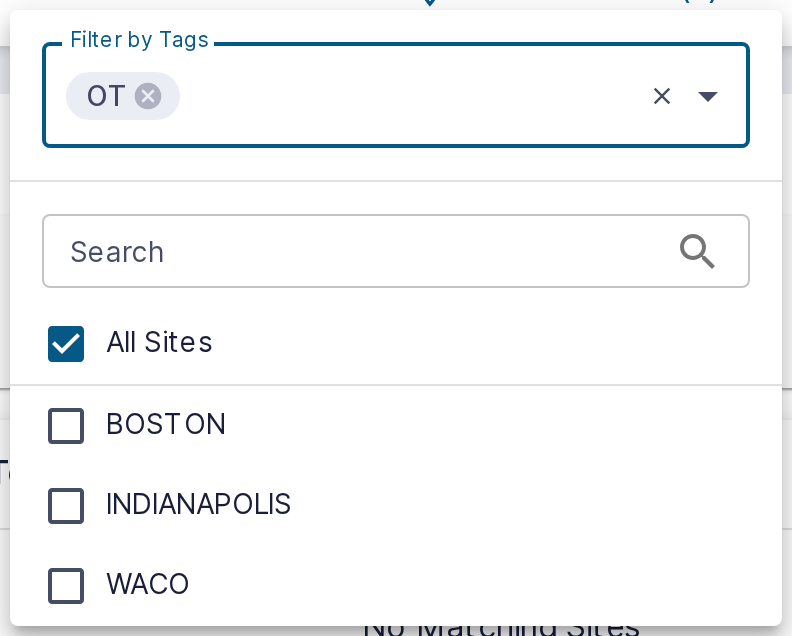Enable the WACO checkbox

pyautogui.click(x=66, y=585)
